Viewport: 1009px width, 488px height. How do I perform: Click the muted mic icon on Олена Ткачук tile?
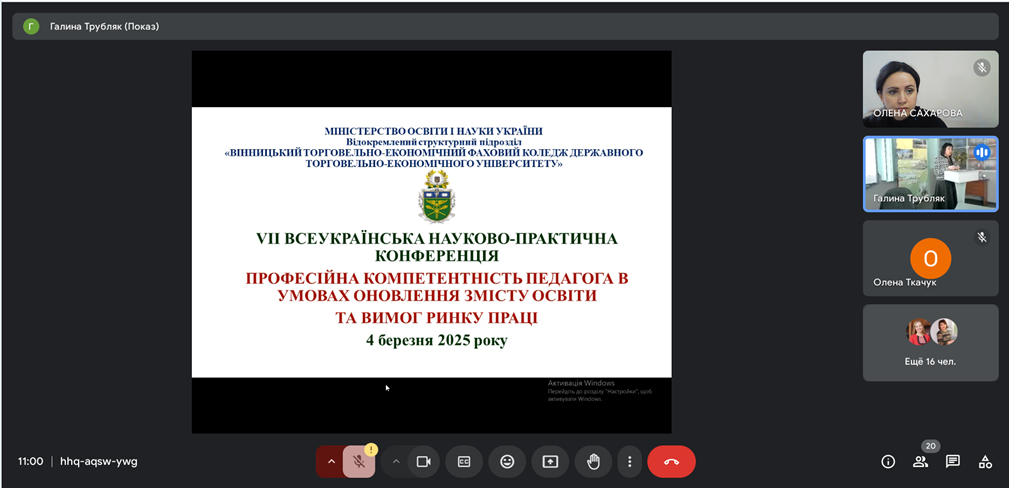981,238
